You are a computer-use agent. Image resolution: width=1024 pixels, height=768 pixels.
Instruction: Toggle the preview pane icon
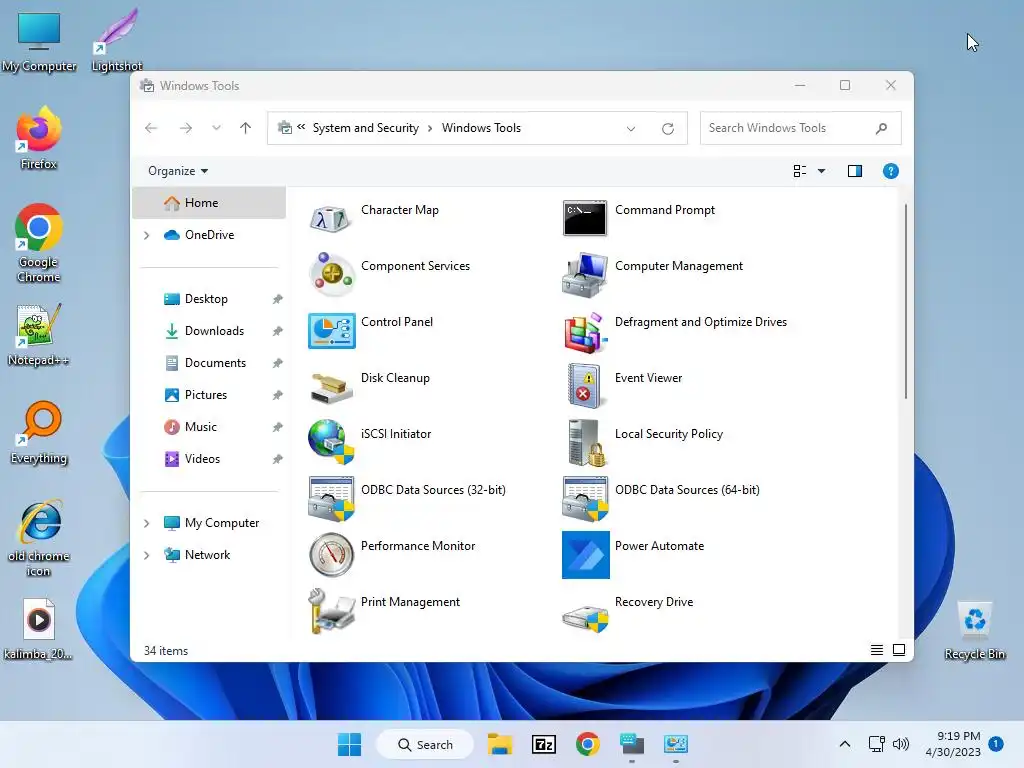click(855, 171)
